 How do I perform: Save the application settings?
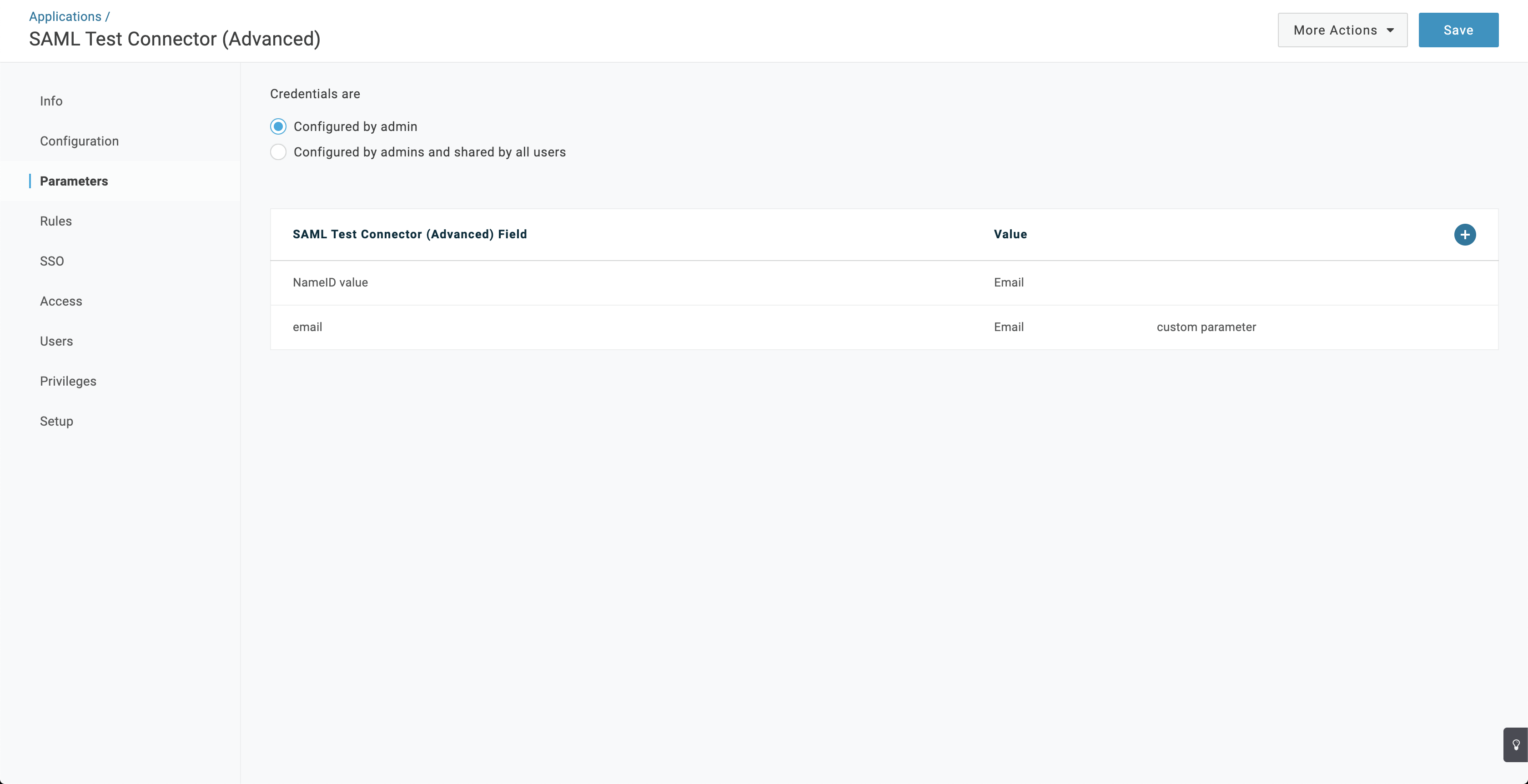(x=1458, y=30)
